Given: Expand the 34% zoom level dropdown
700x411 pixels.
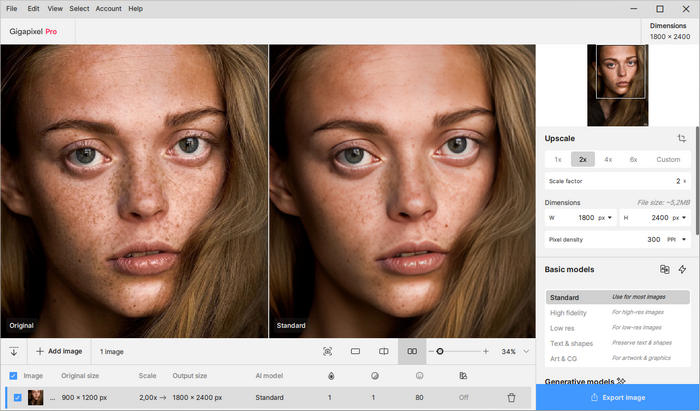Looking at the screenshot, I should pos(526,351).
